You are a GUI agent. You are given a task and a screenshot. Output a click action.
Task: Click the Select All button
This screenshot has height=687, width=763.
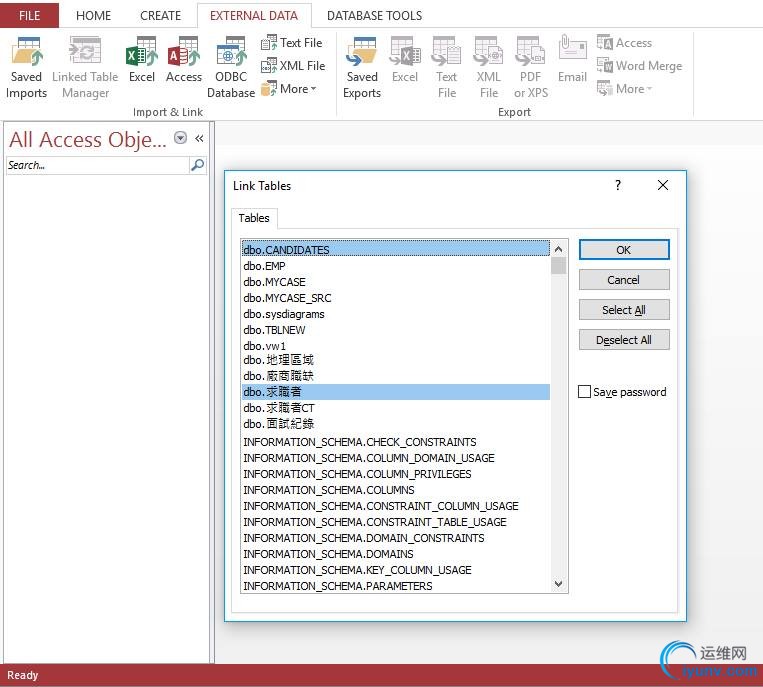624,310
